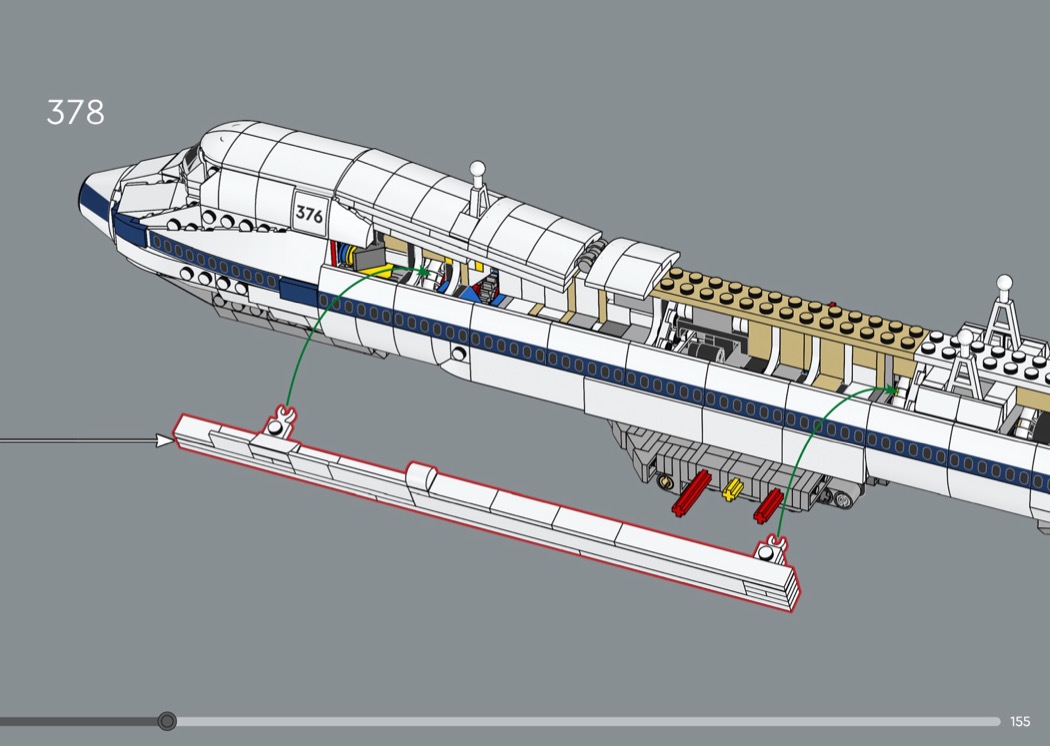Click the page number 155
1050x746 pixels.
(x=1020, y=721)
